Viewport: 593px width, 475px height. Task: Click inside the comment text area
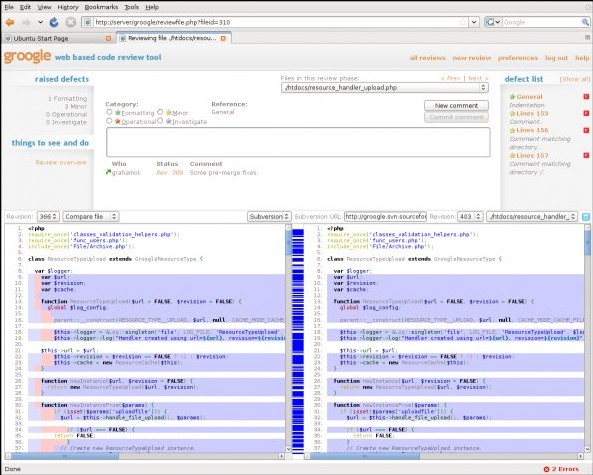coord(298,142)
